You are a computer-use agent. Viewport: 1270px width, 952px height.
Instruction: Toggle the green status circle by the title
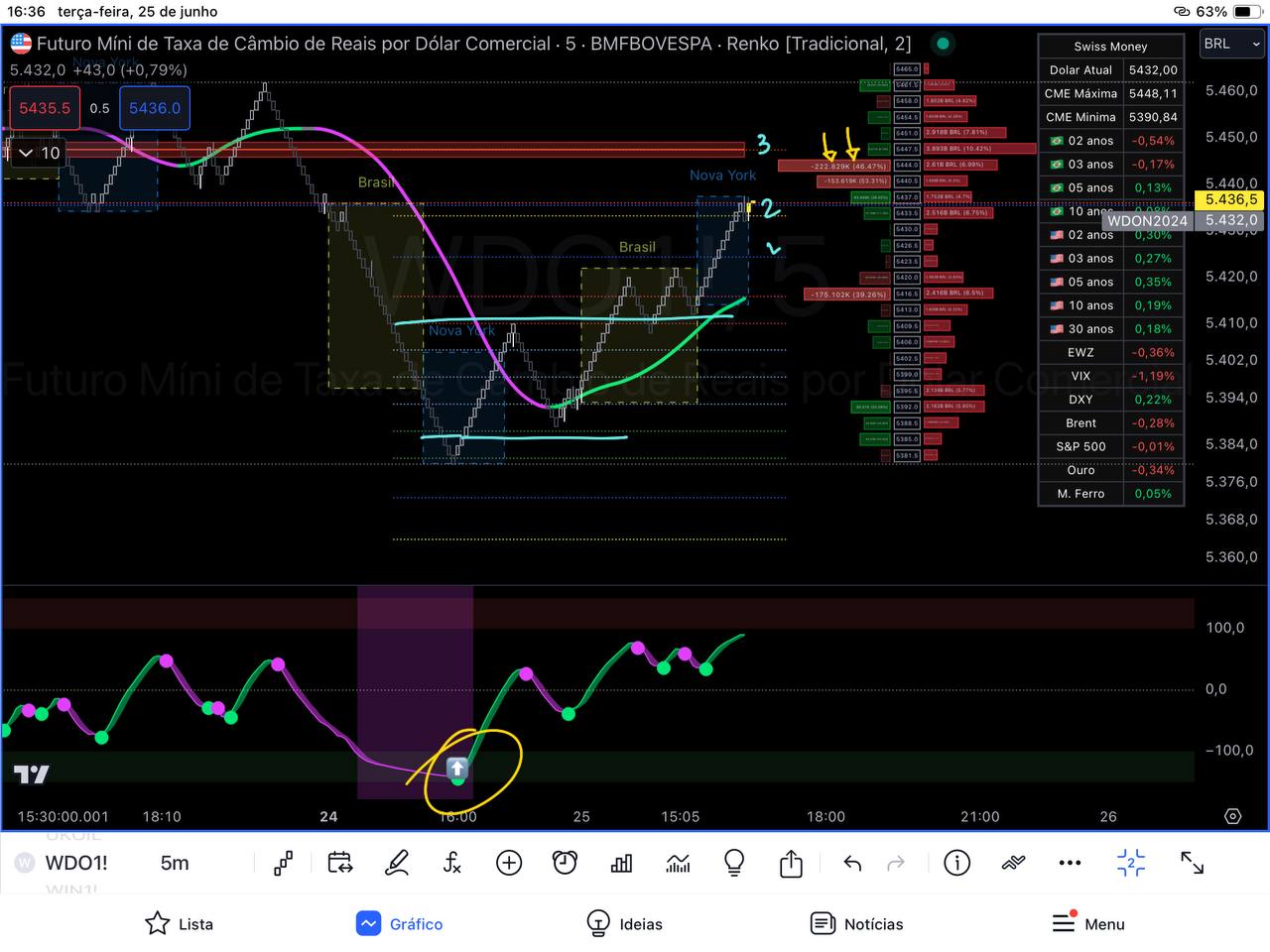coord(943,44)
